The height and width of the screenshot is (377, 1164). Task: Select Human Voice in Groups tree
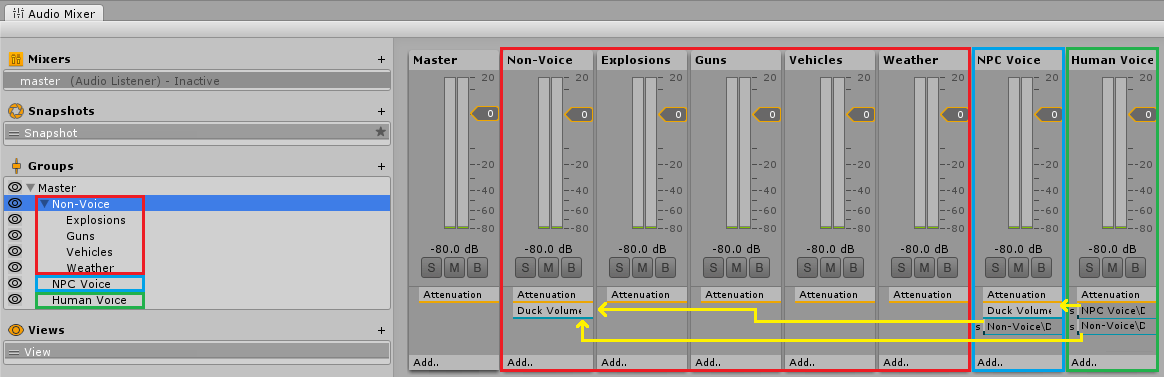pos(89,301)
